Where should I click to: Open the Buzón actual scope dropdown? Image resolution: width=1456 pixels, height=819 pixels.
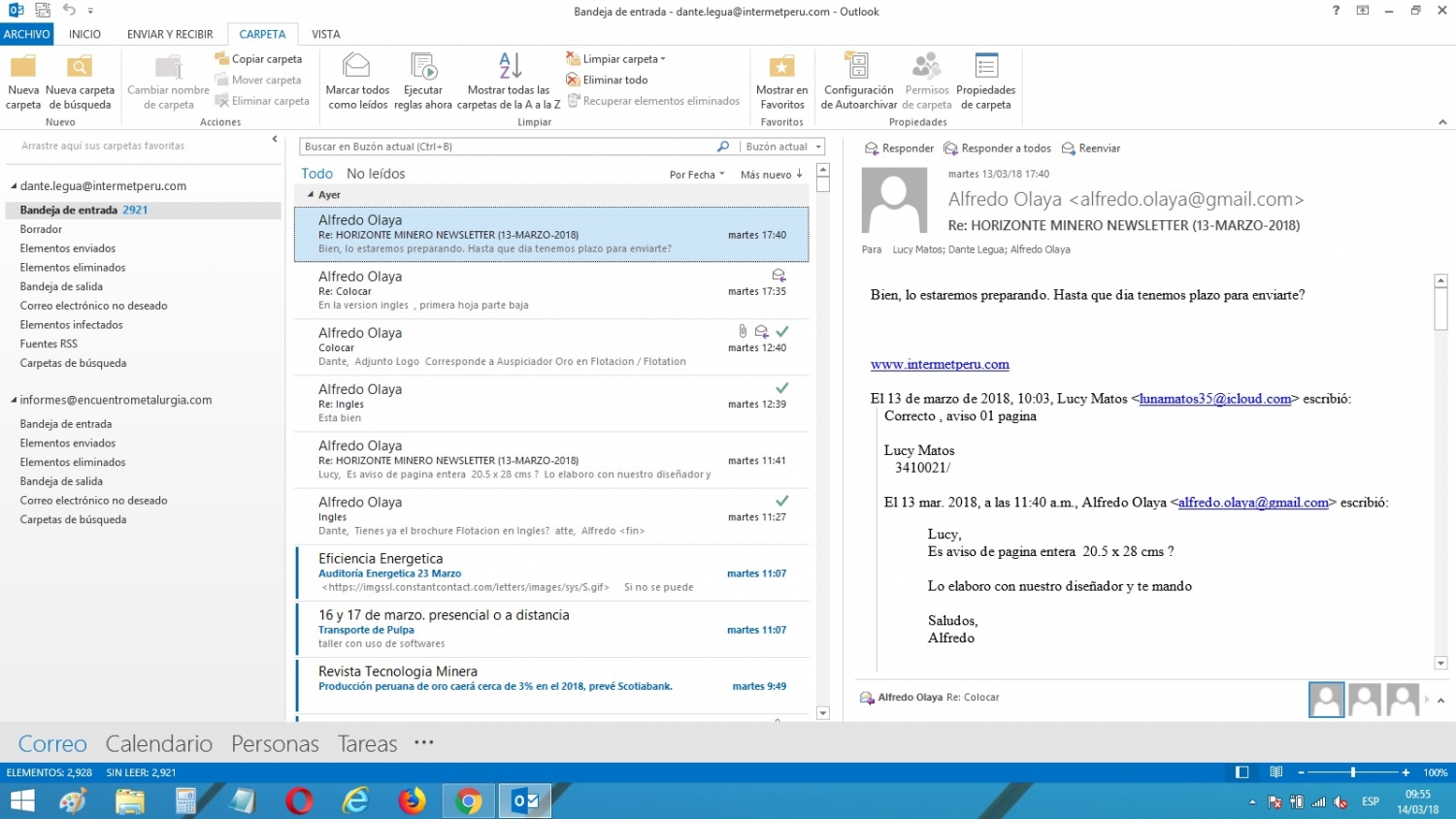point(784,147)
